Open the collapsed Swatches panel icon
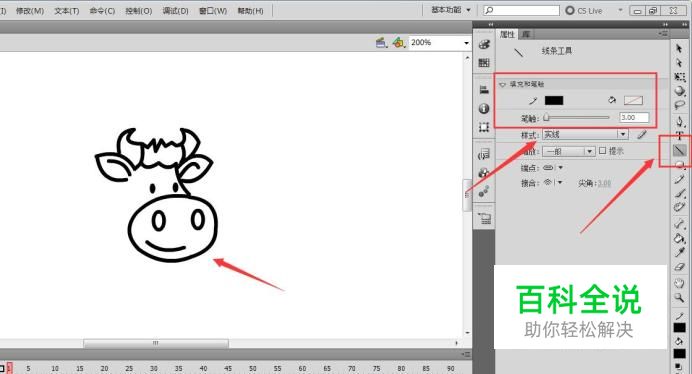Viewport: 692px width, 374px height. [484, 62]
